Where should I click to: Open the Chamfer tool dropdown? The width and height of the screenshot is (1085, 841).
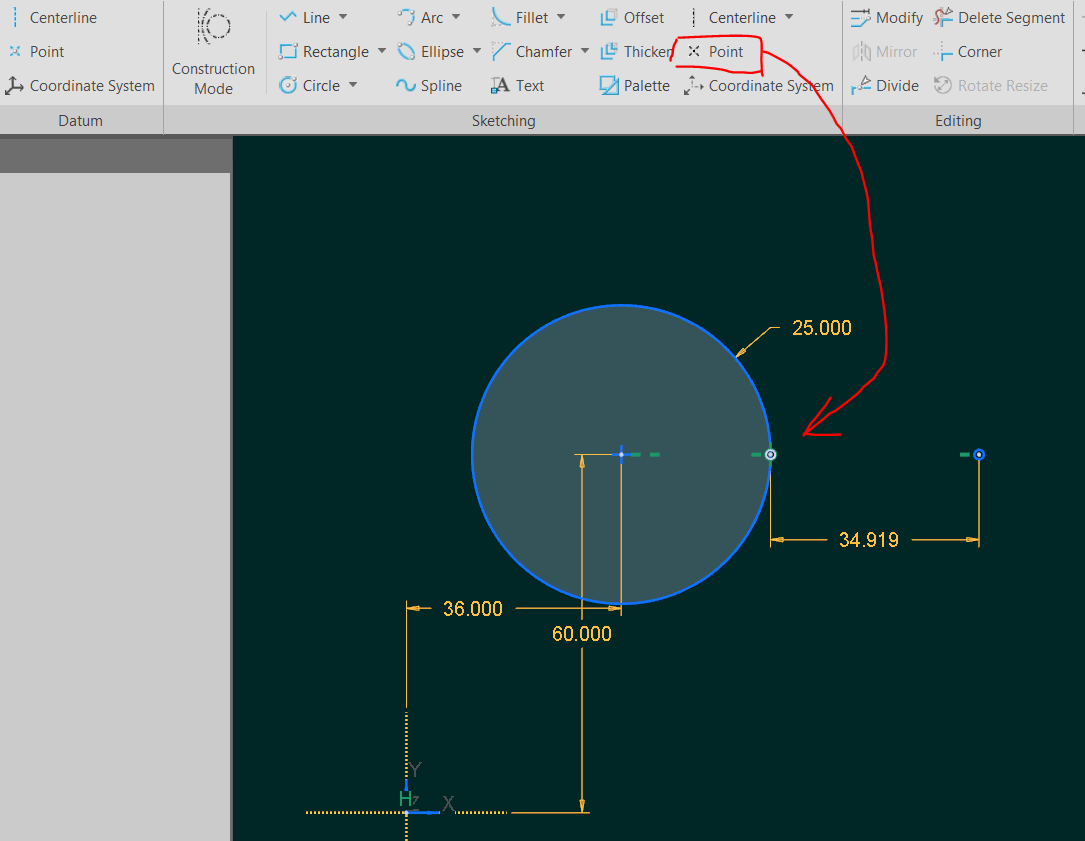(x=584, y=51)
